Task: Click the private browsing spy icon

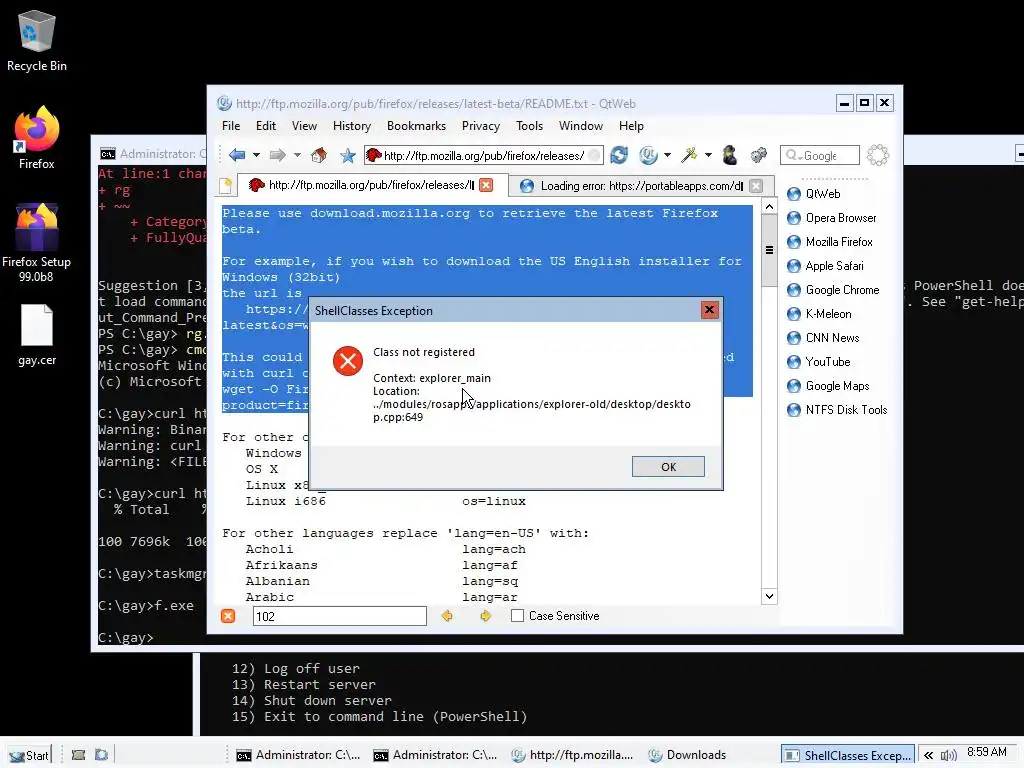Action: 729,155
